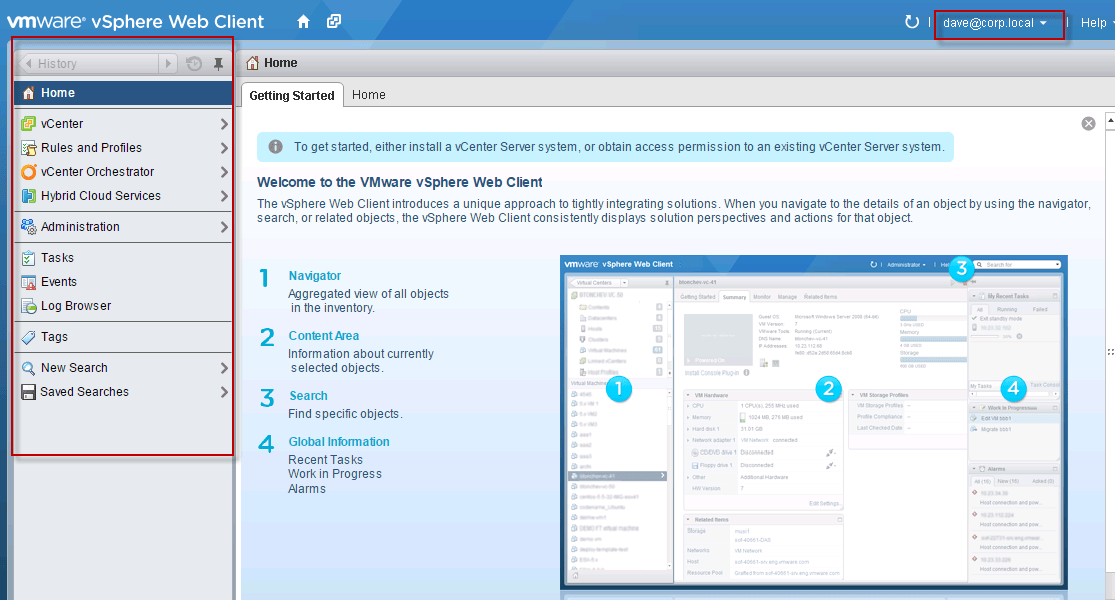This screenshot has width=1115, height=600.
Task: Click the Events icon in navigator
Action: pos(29,282)
